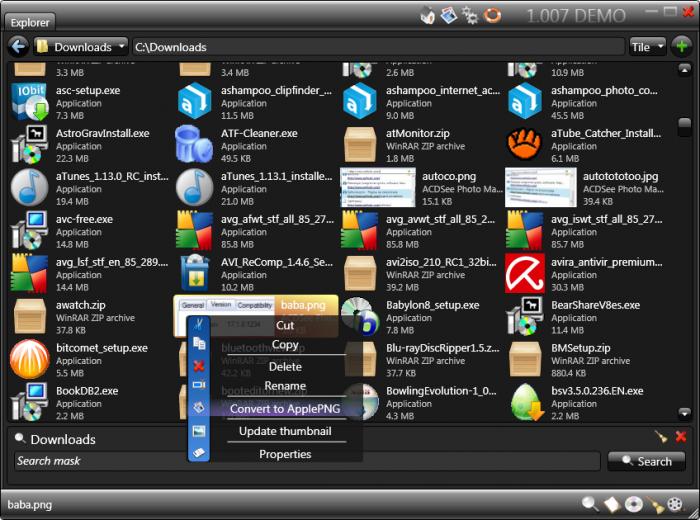Click the orange lifebuoy help icon
Viewport: 700px width, 520px height.
492,16
